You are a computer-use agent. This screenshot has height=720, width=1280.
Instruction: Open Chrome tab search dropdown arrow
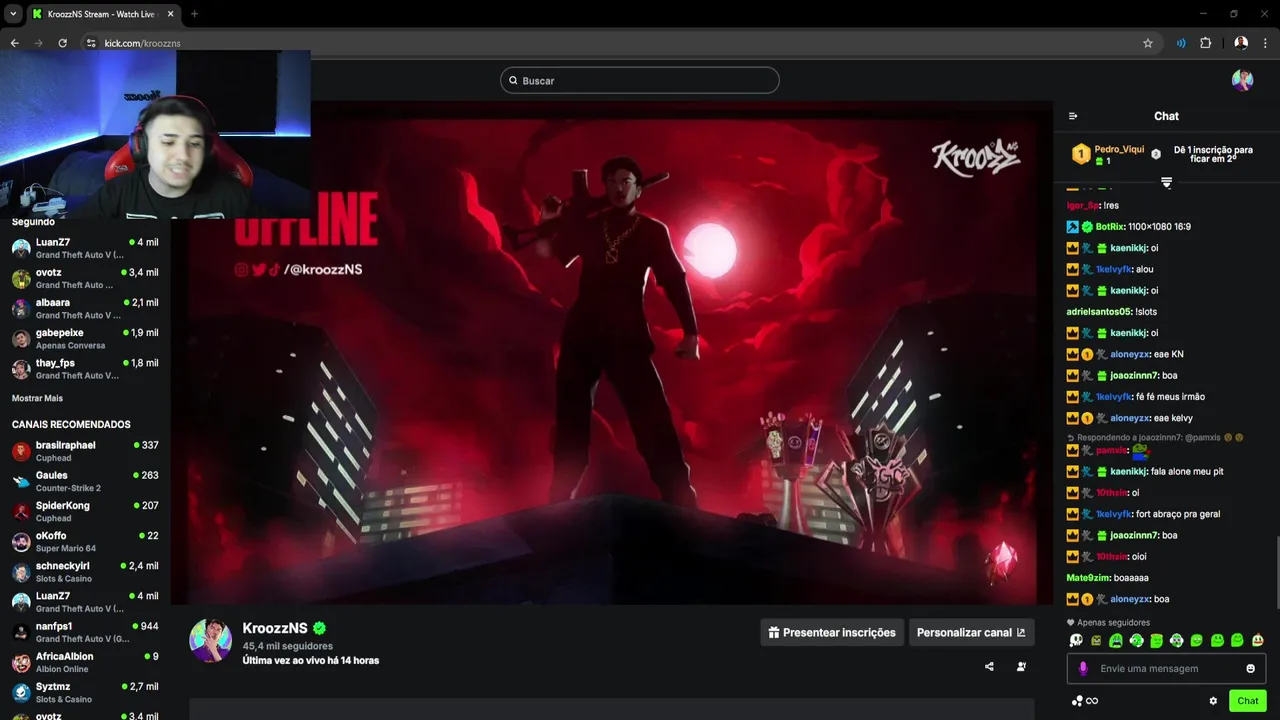(x=13, y=14)
